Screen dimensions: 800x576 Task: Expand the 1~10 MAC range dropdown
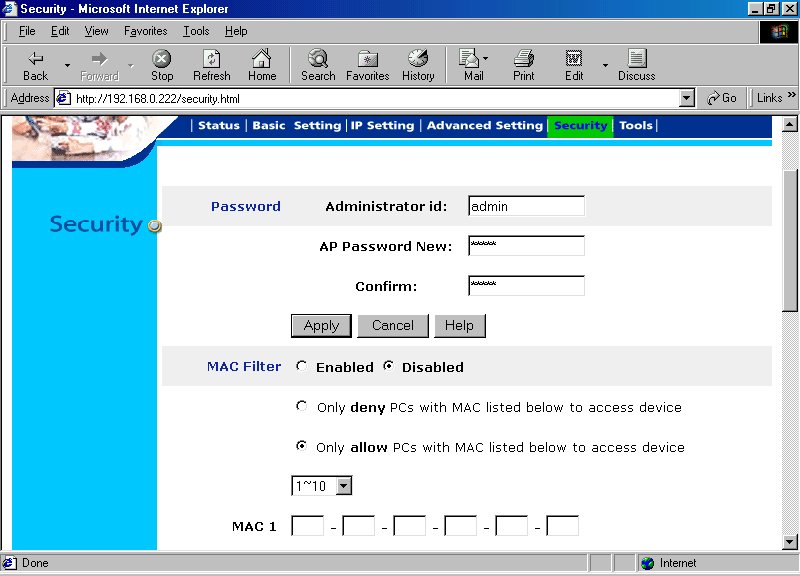(x=343, y=486)
